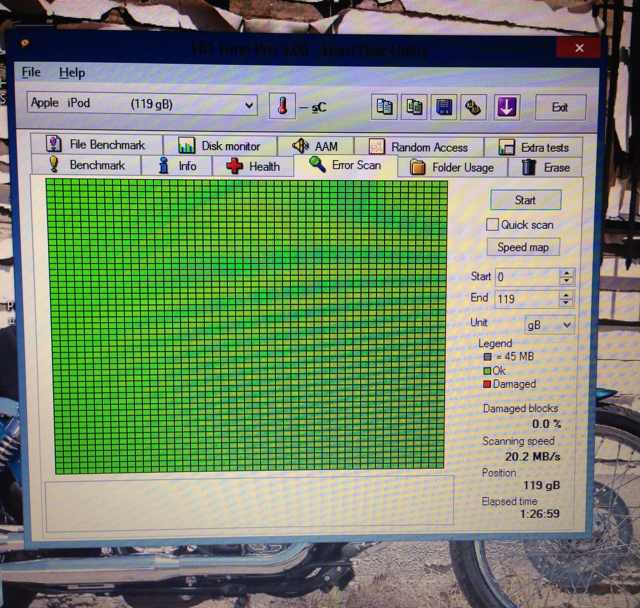Open the File menu
This screenshot has height=608, width=640.
[31, 72]
